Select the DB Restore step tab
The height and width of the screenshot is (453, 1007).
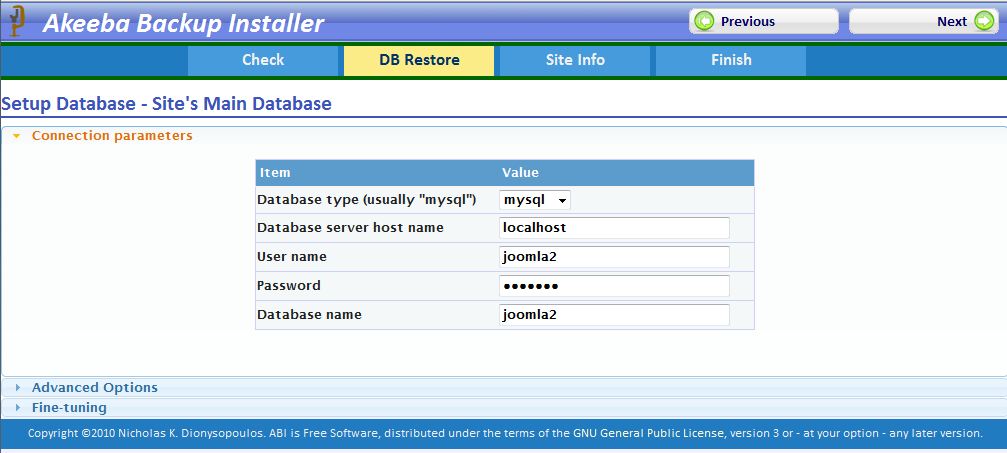point(419,60)
